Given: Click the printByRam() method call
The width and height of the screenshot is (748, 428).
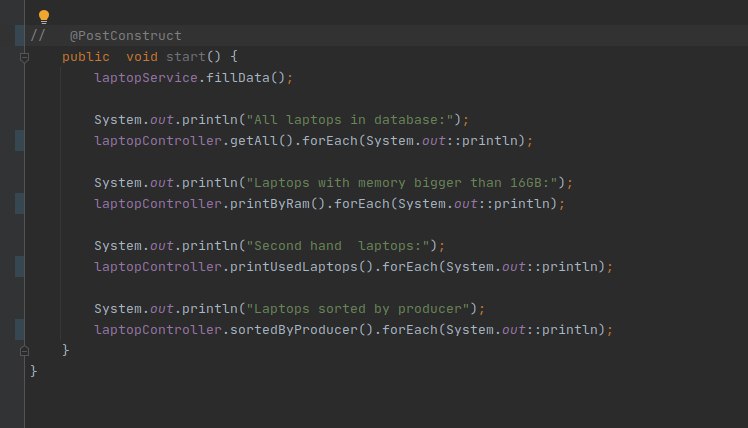Looking at the screenshot, I should [x=277, y=204].
